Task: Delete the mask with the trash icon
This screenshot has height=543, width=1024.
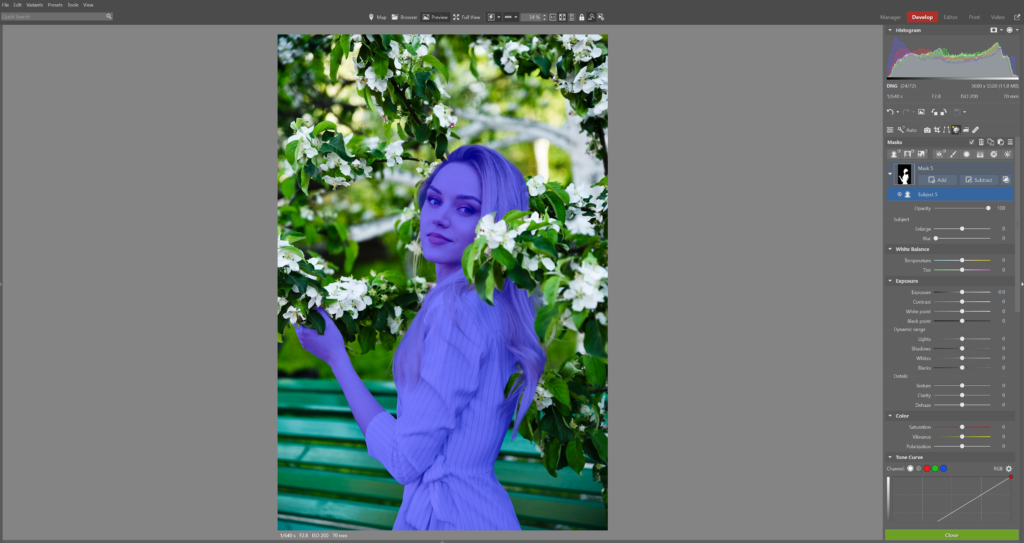Action: pos(981,142)
